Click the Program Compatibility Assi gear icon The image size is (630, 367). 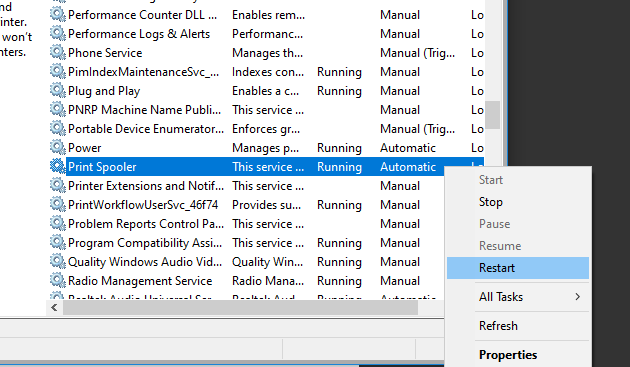click(57, 242)
